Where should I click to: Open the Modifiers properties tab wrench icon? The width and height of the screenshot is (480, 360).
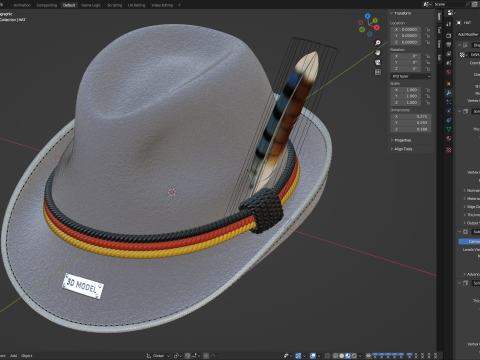coord(449,93)
